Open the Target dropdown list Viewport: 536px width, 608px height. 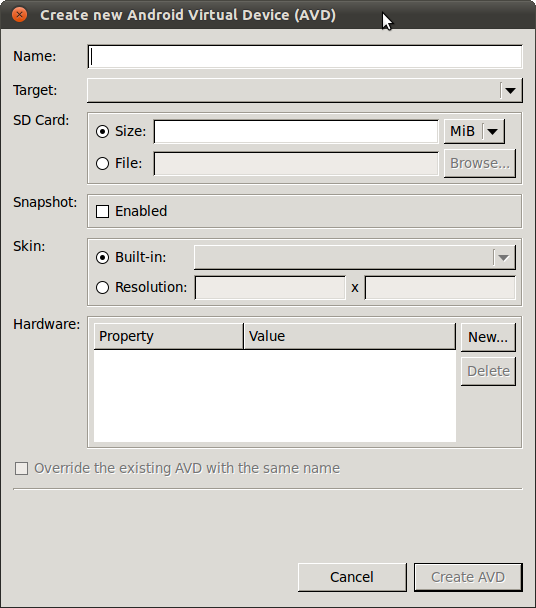pyautogui.click(x=305, y=90)
